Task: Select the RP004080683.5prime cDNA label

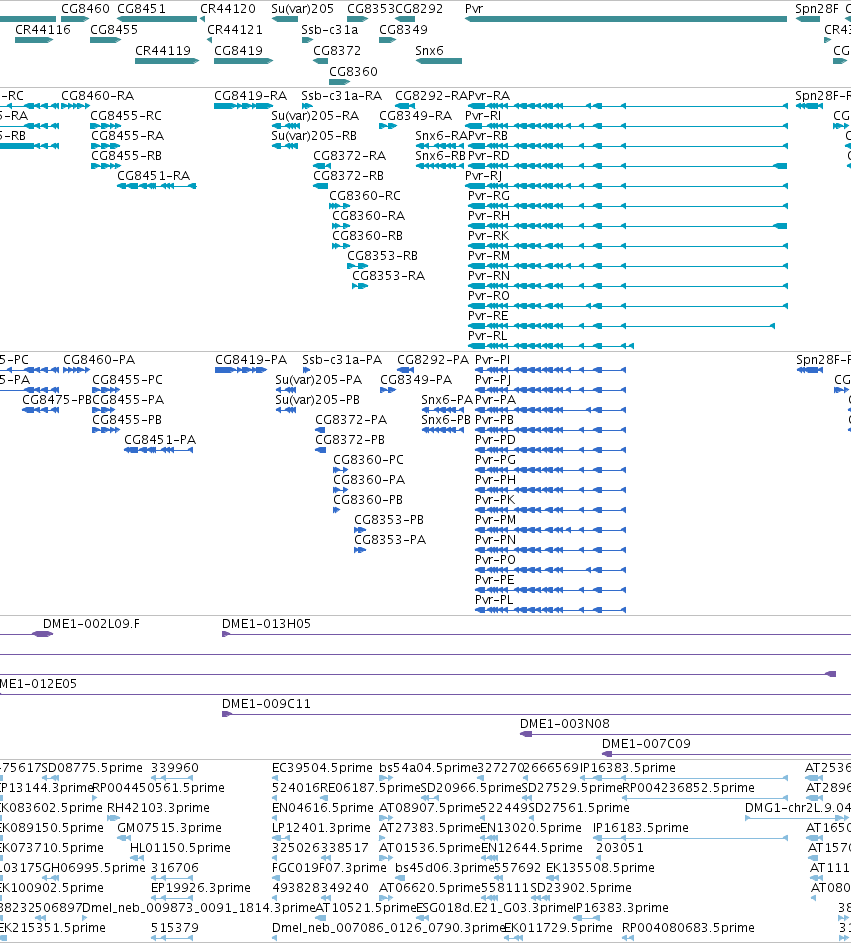Action: click(x=688, y=928)
